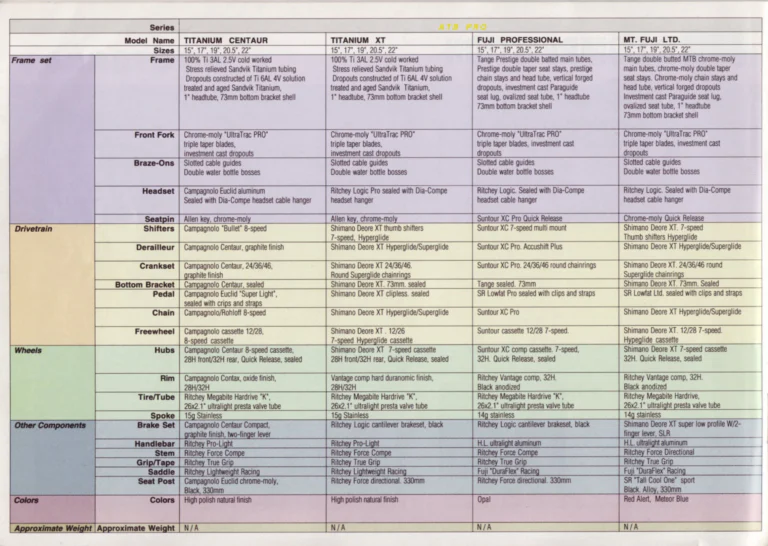Image resolution: width=768 pixels, height=546 pixels.
Task: Select the "Sizes" row label
Action: click(x=164, y=50)
